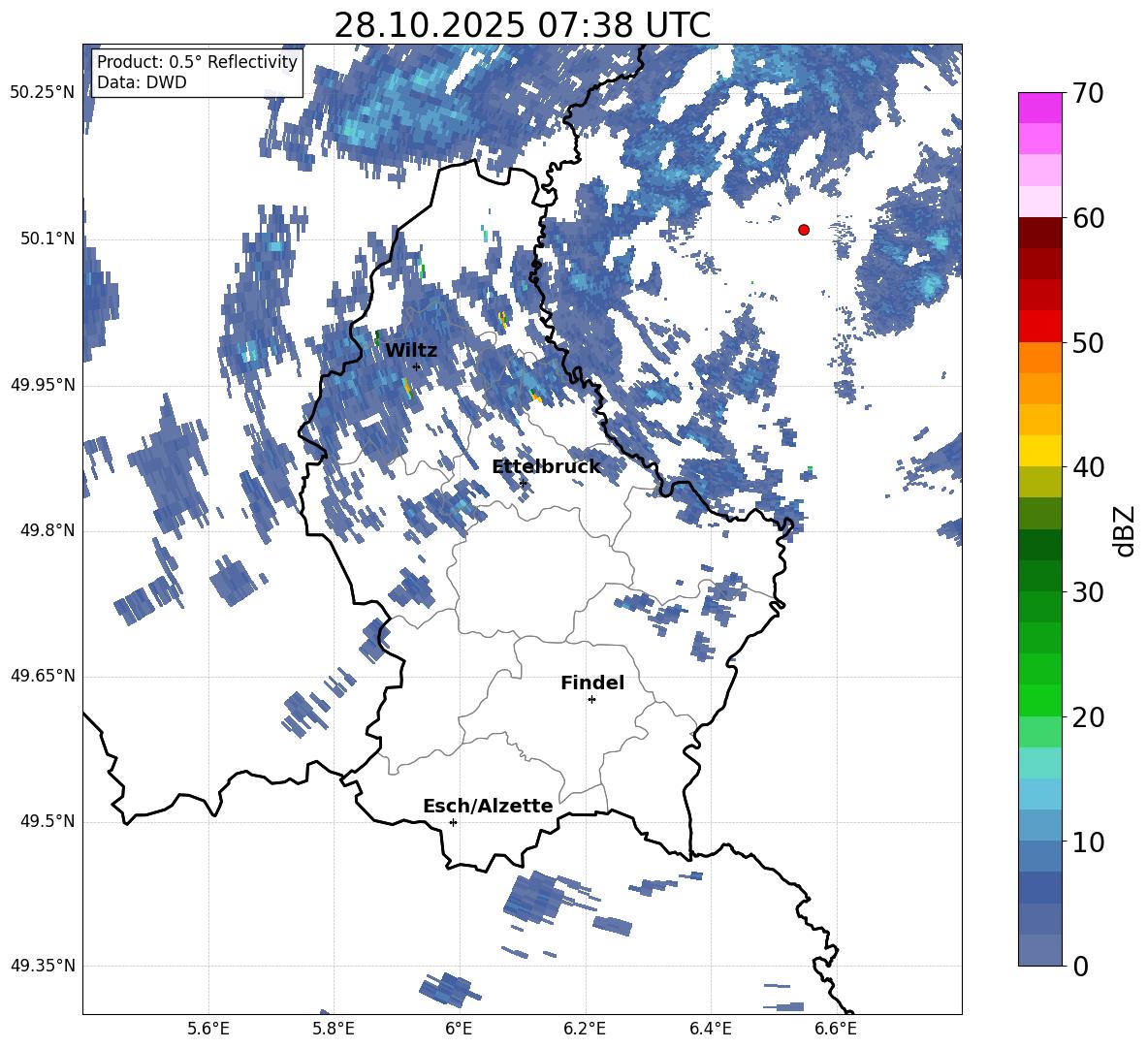1148x1048 pixels.
Task: Click the cross marker below Ettelbruck
Action: tap(523, 483)
